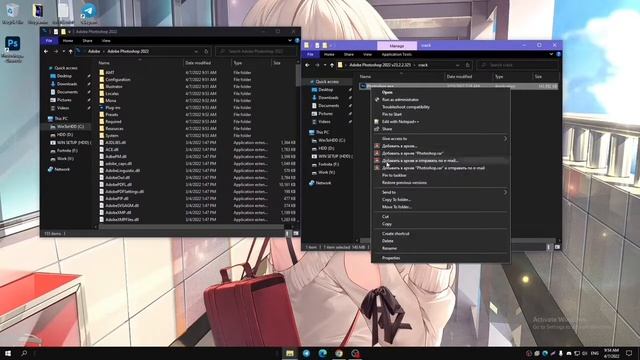Choose Cut in the context menu
Screen dimensions: 640x360
pyautogui.click(x=440, y=217)
